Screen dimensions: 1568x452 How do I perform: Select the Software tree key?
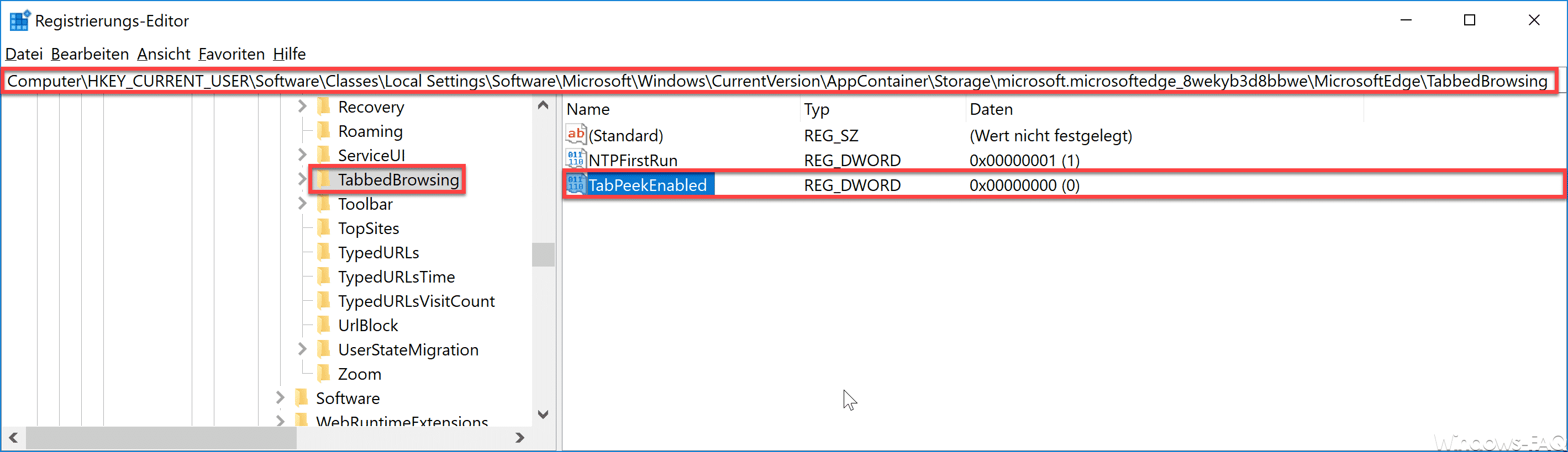(348, 398)
